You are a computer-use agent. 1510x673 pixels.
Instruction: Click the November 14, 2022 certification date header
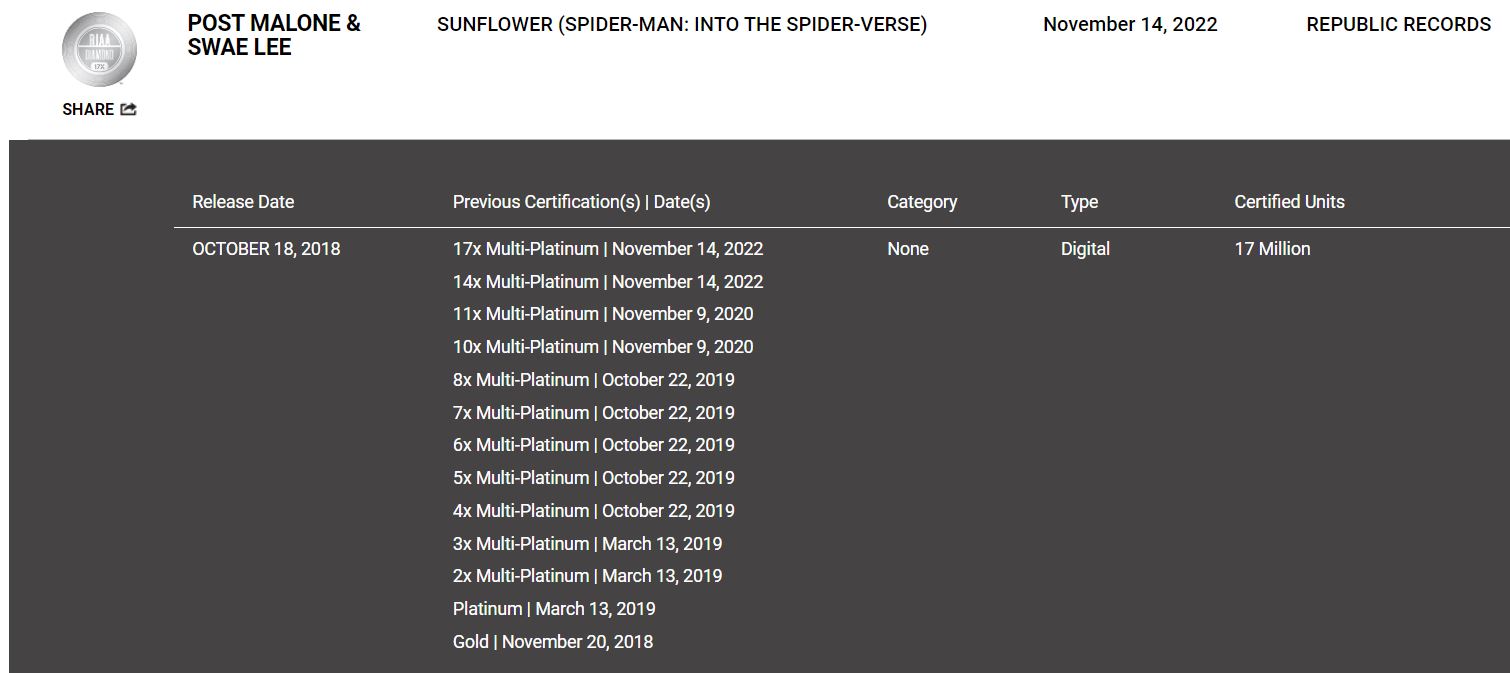[1130, 24]
